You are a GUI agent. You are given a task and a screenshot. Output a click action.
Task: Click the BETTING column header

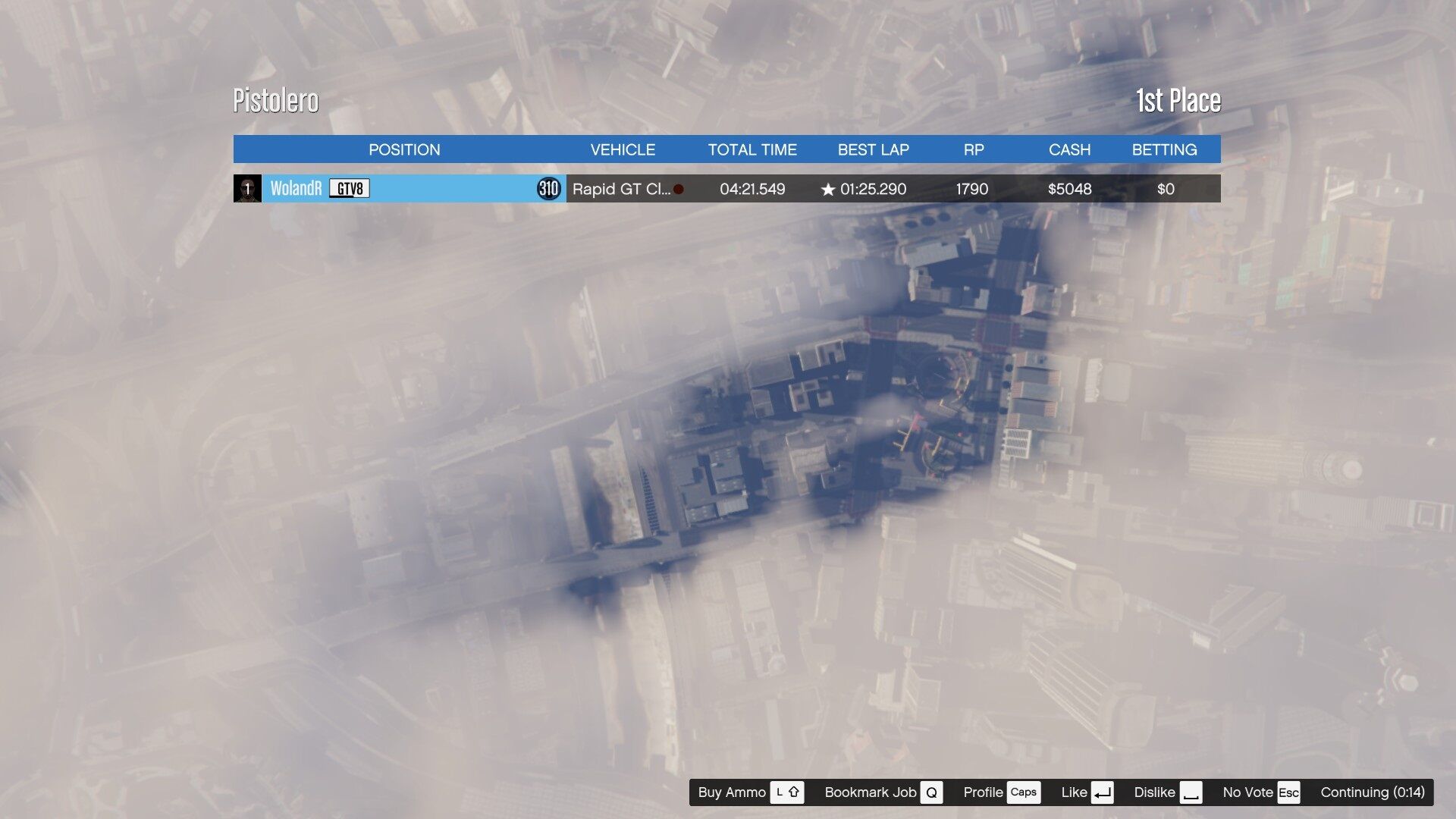coord(1164,149)
